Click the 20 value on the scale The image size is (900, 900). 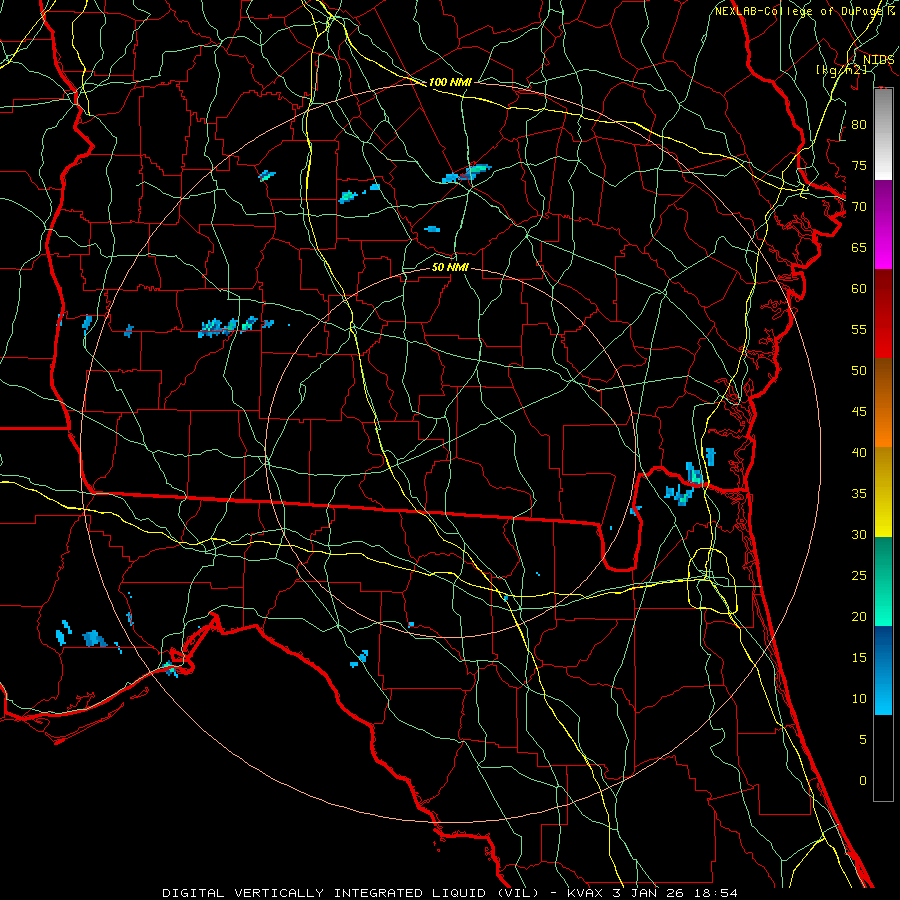[859, 616]
